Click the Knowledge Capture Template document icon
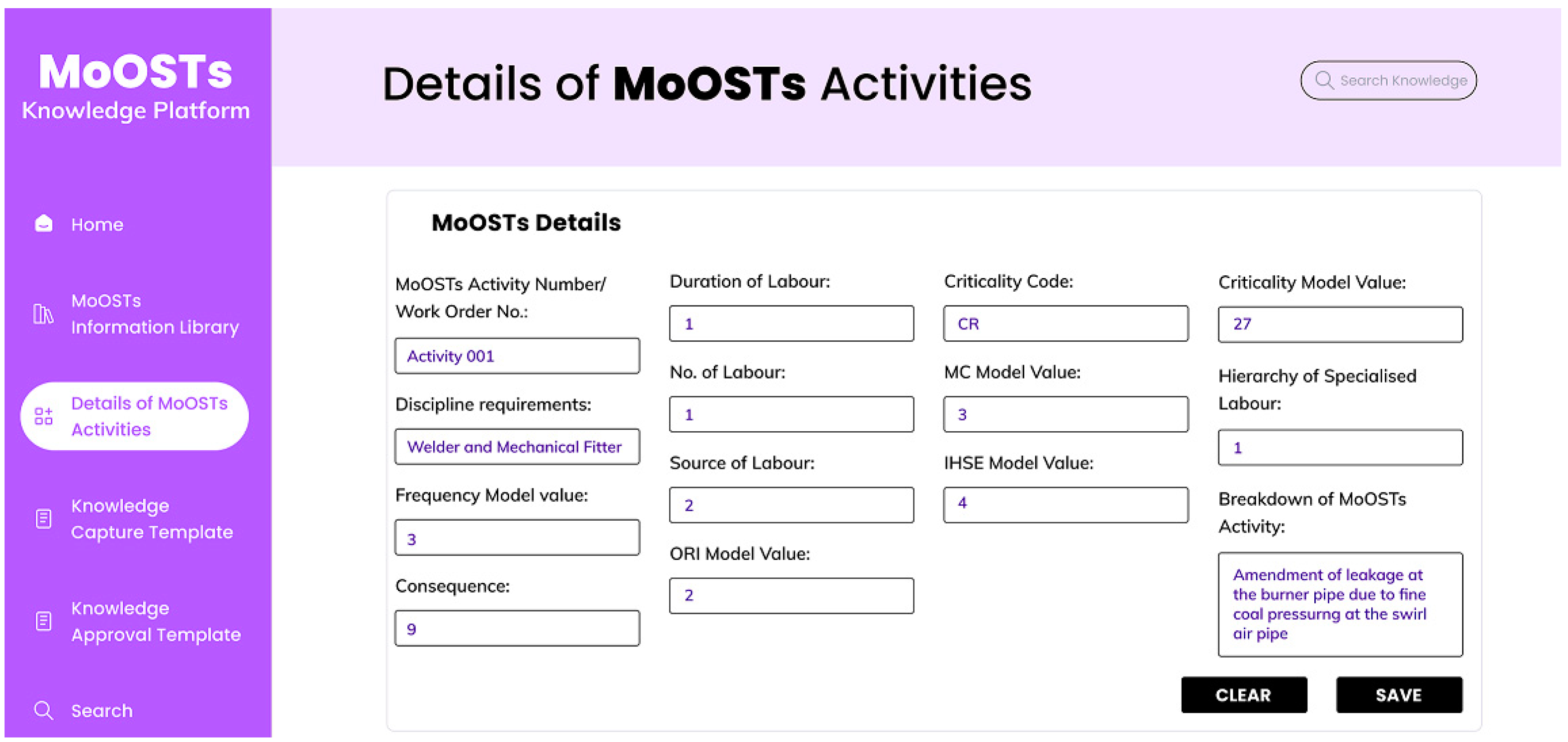 (43, 519)
